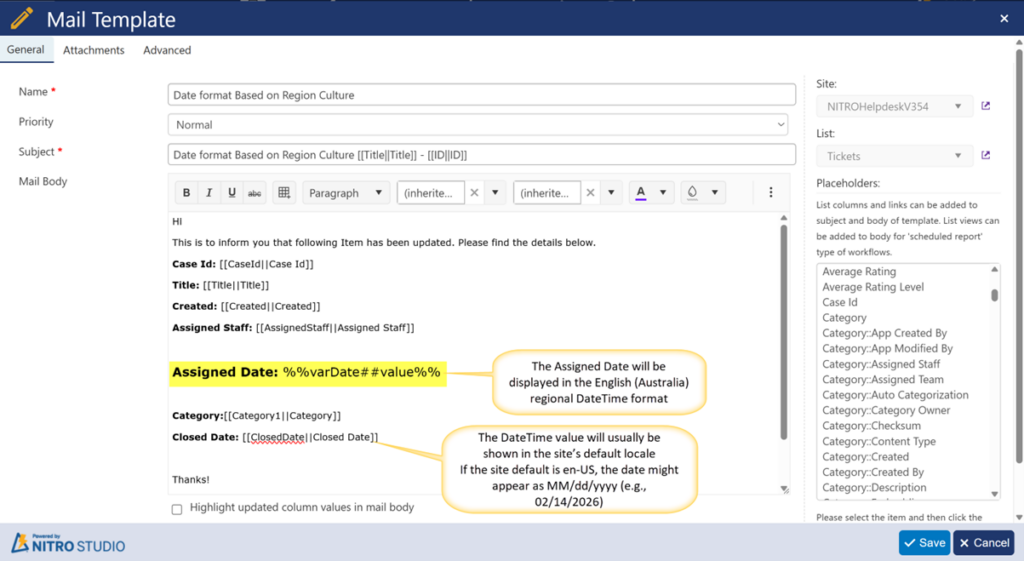1024x561 pixels.
Task: Toggle bold formatting in mail body
Action: [186, 193]
